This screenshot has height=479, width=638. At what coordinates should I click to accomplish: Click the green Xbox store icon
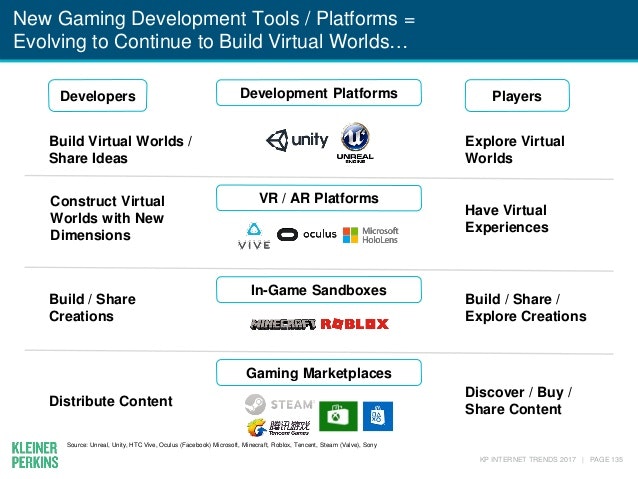[x=338, y=416]
